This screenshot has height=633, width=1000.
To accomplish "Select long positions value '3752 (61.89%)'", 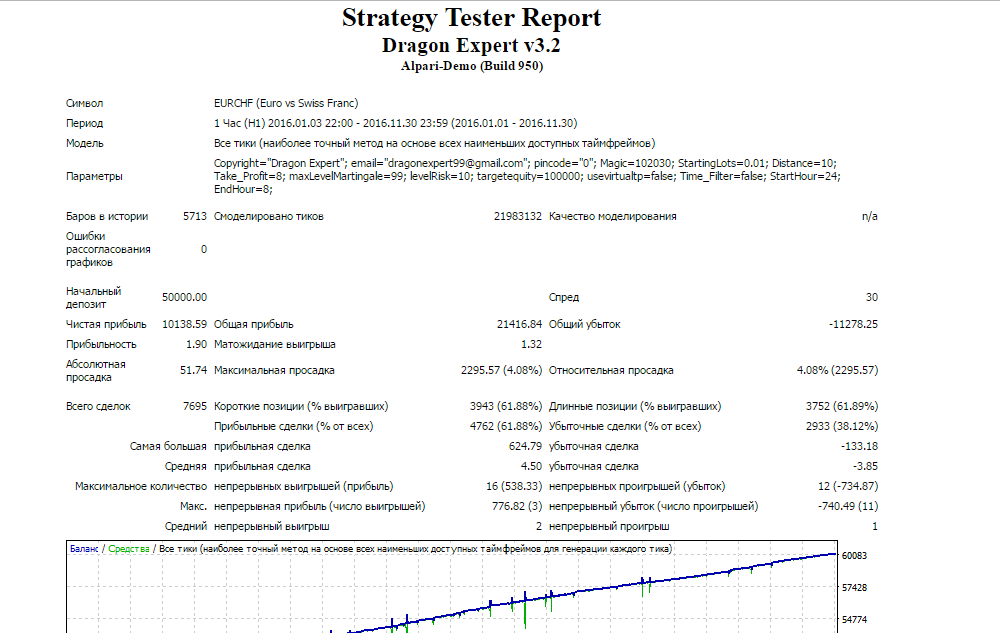I will [842, 407].
